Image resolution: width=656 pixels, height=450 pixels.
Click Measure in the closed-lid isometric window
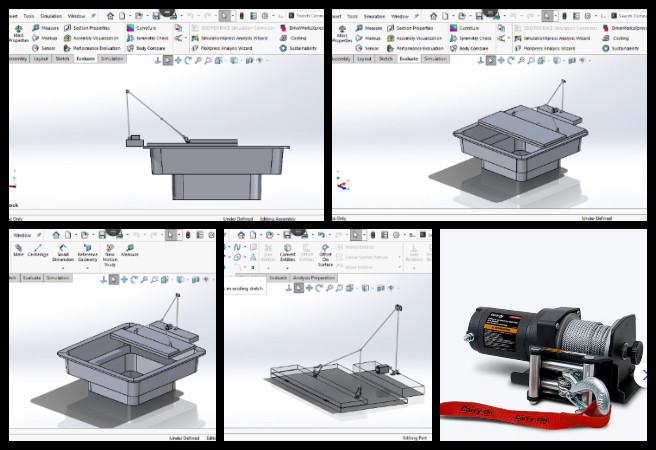369,28
